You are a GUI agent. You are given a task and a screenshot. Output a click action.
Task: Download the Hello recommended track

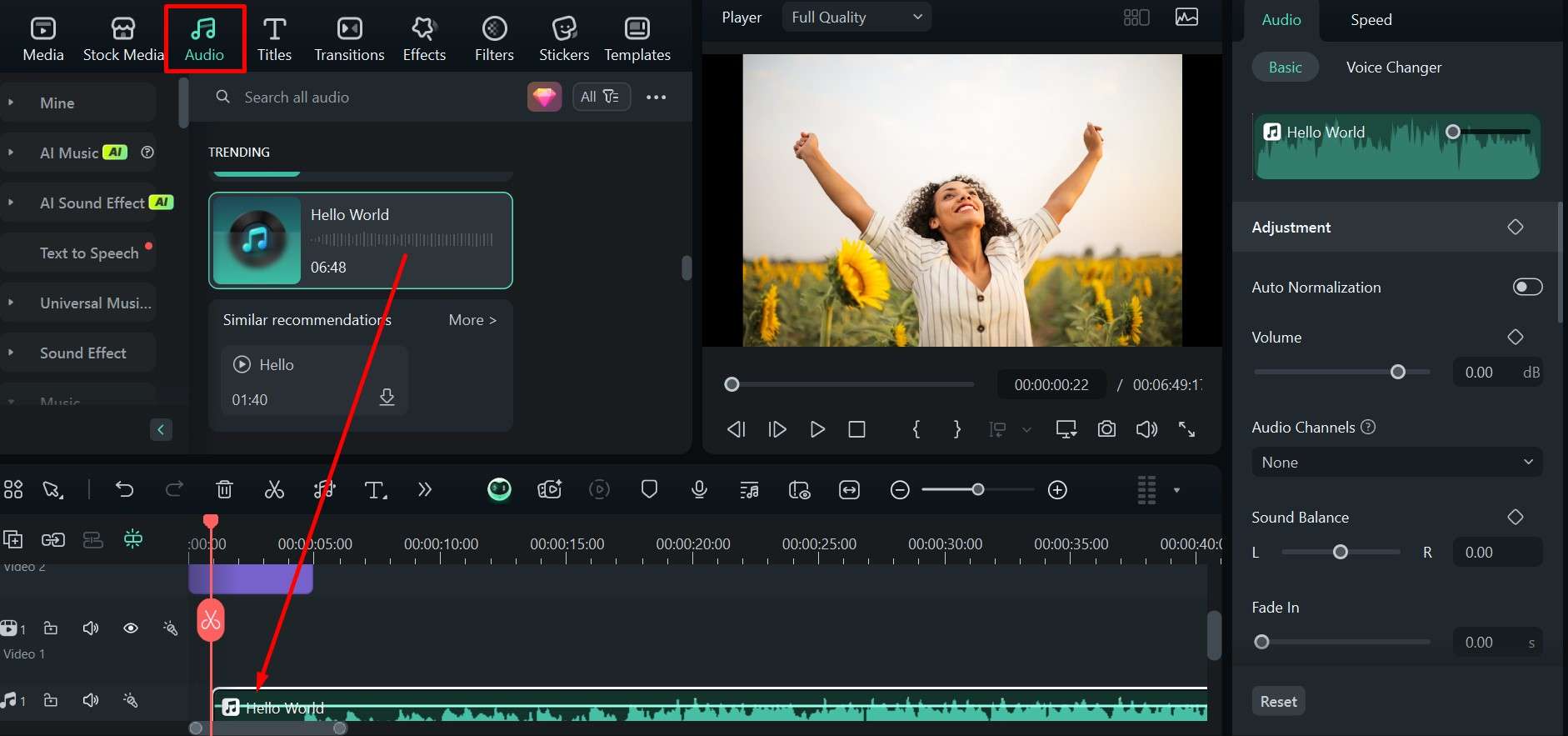click(387, 398)
